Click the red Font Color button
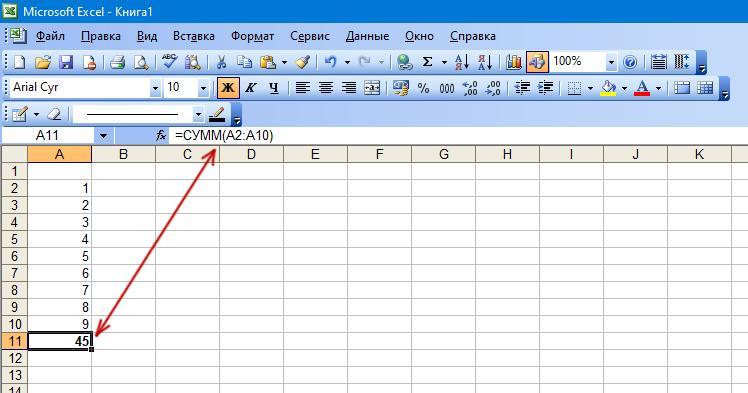The width and height of the screenshot is (748, 393). point(642,88)
